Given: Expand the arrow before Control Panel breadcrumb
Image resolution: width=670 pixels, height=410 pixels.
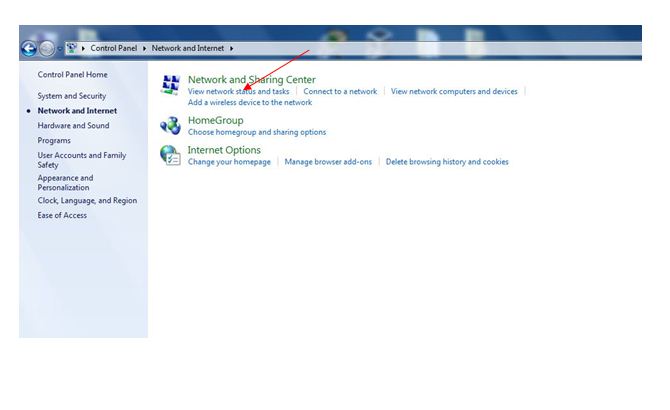Looking at the screenshot, I should point(83,48).
